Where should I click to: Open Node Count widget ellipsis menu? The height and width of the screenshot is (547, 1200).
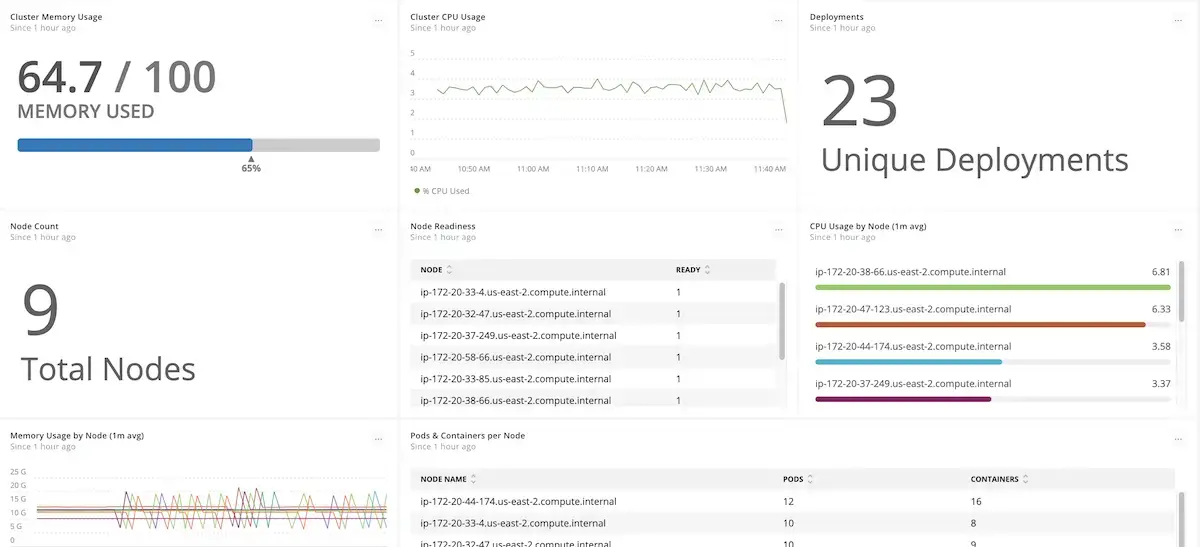click(378, 230)
